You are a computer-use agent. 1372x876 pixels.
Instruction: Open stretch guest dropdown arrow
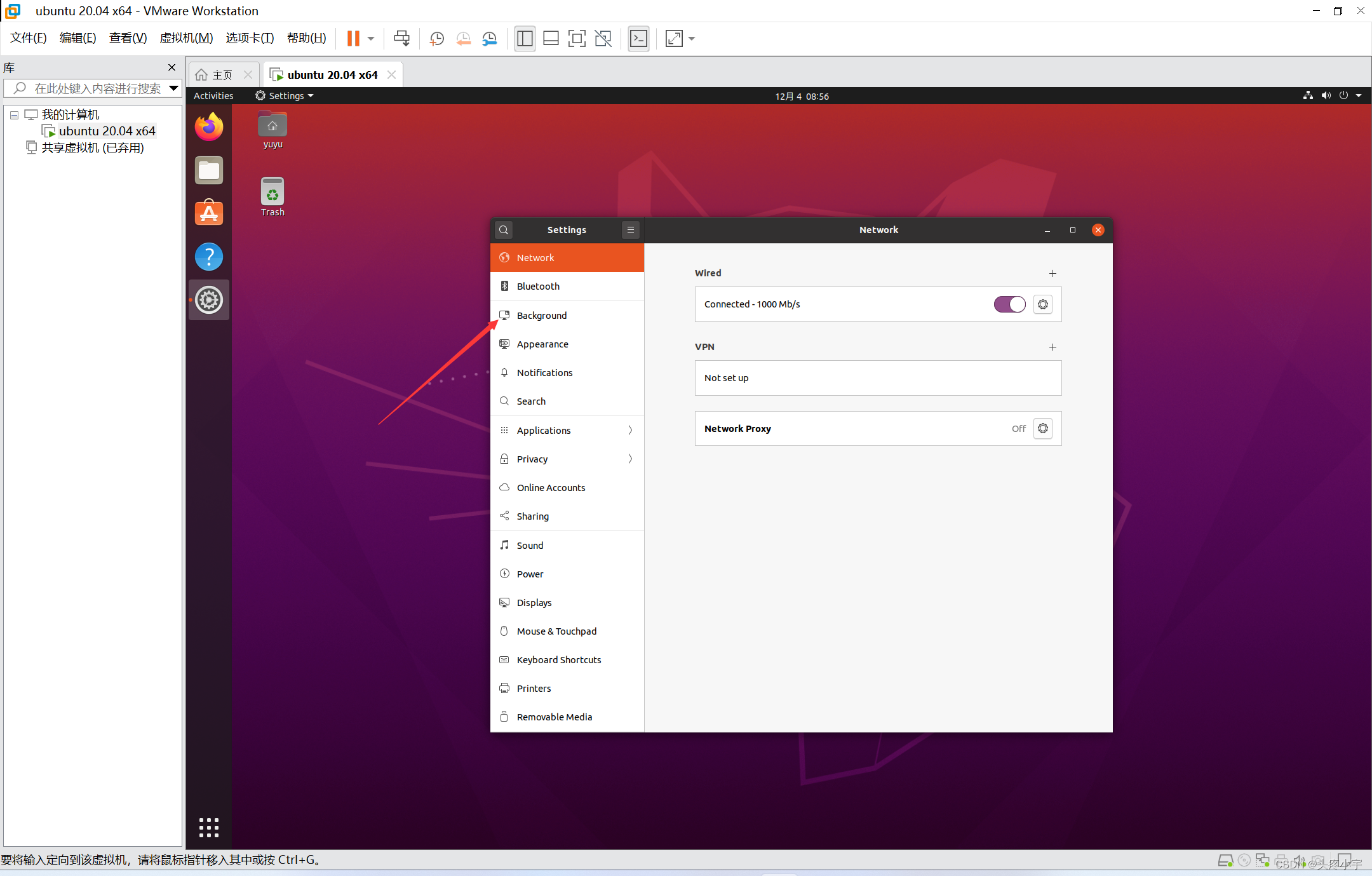692,39
